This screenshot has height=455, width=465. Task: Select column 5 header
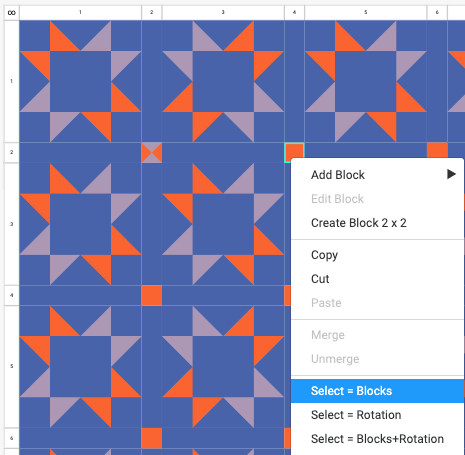coord(366,12)
